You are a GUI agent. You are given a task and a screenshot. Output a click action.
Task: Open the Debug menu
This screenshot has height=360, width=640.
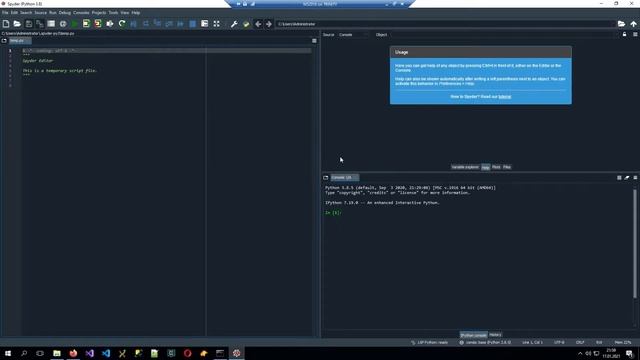(x=64, y=13)
